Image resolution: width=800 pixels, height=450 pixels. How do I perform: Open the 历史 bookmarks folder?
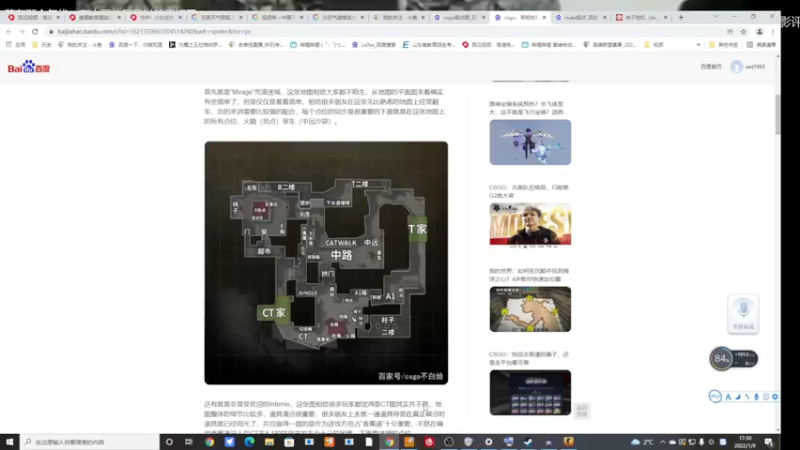(42, 45)
